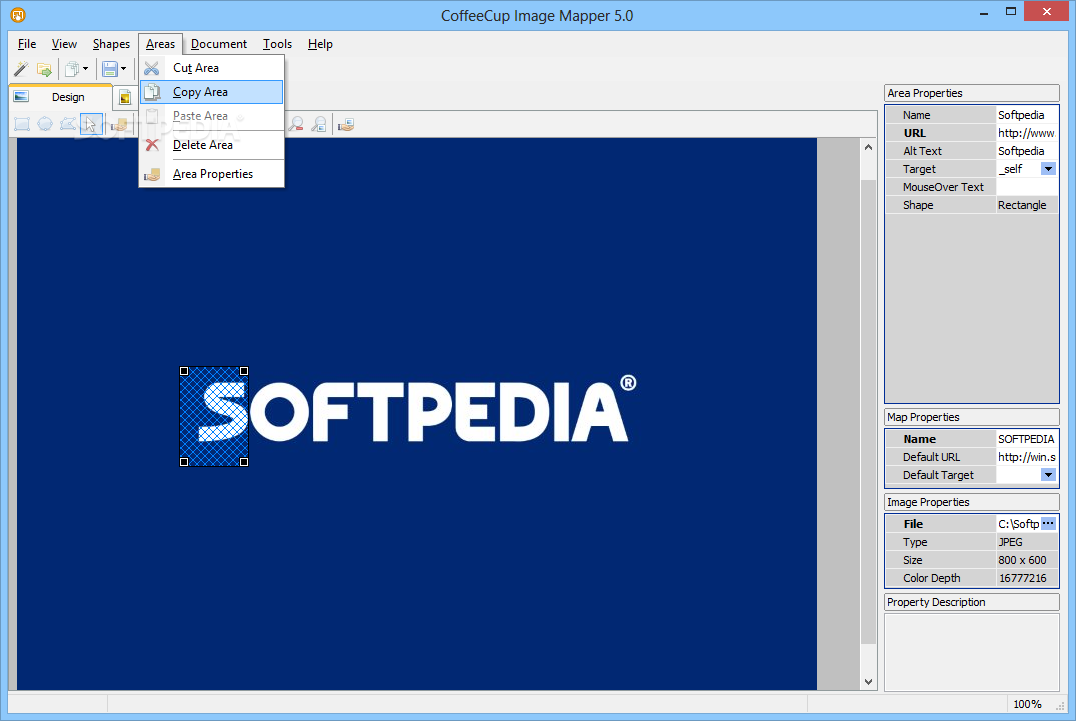Click the Area Properties menu icon
This screenshot has height=721, width=1076.
pyautogui.click(x=152, y=174)
